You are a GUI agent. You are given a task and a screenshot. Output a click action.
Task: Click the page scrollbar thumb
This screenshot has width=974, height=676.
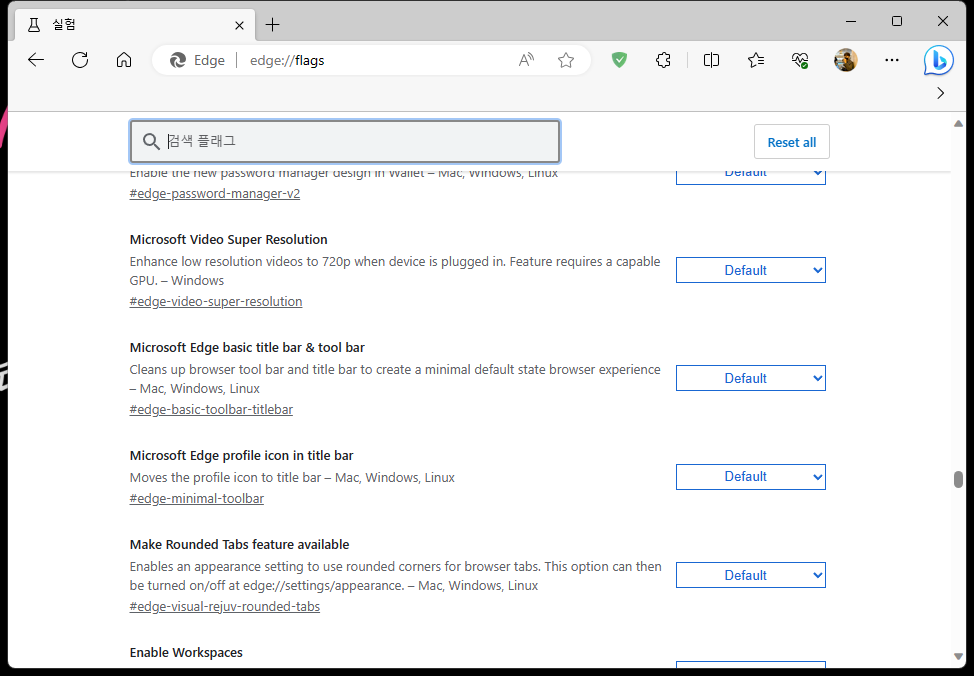(958, 480)
